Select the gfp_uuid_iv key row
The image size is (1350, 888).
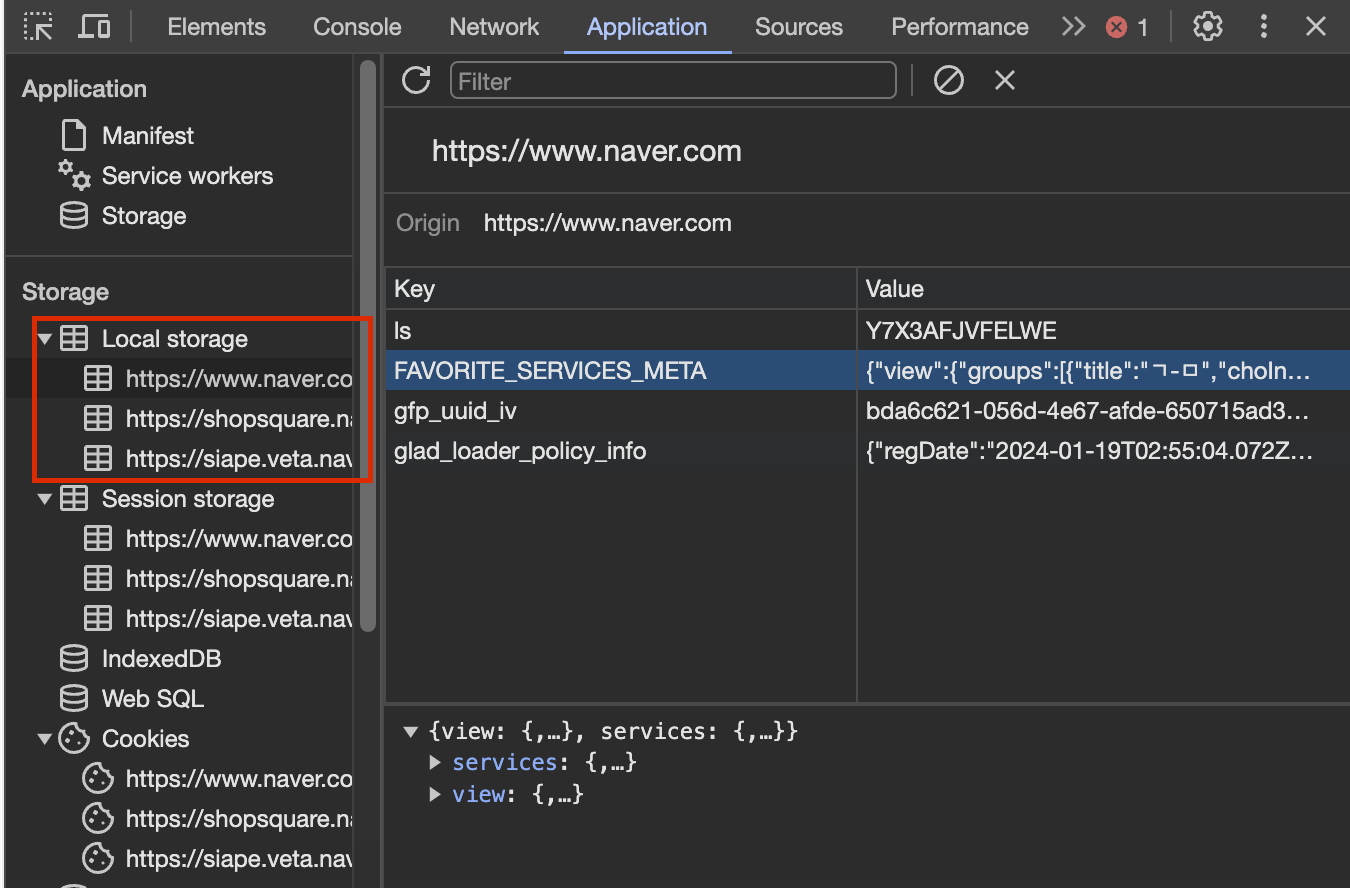pyautogui.click(x=620, y=411)
